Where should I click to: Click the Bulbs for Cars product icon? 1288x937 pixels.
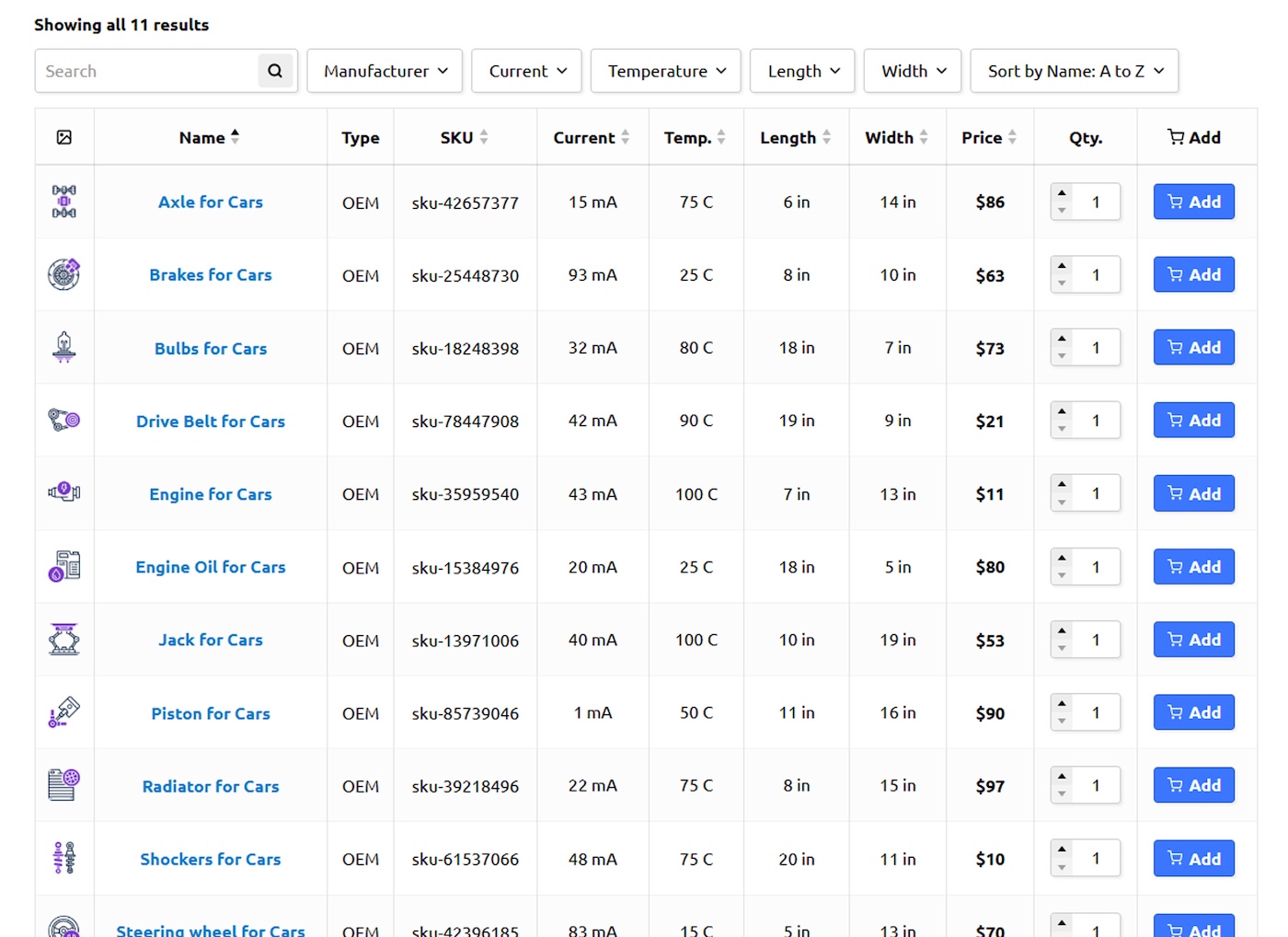(x=64, y=347)
